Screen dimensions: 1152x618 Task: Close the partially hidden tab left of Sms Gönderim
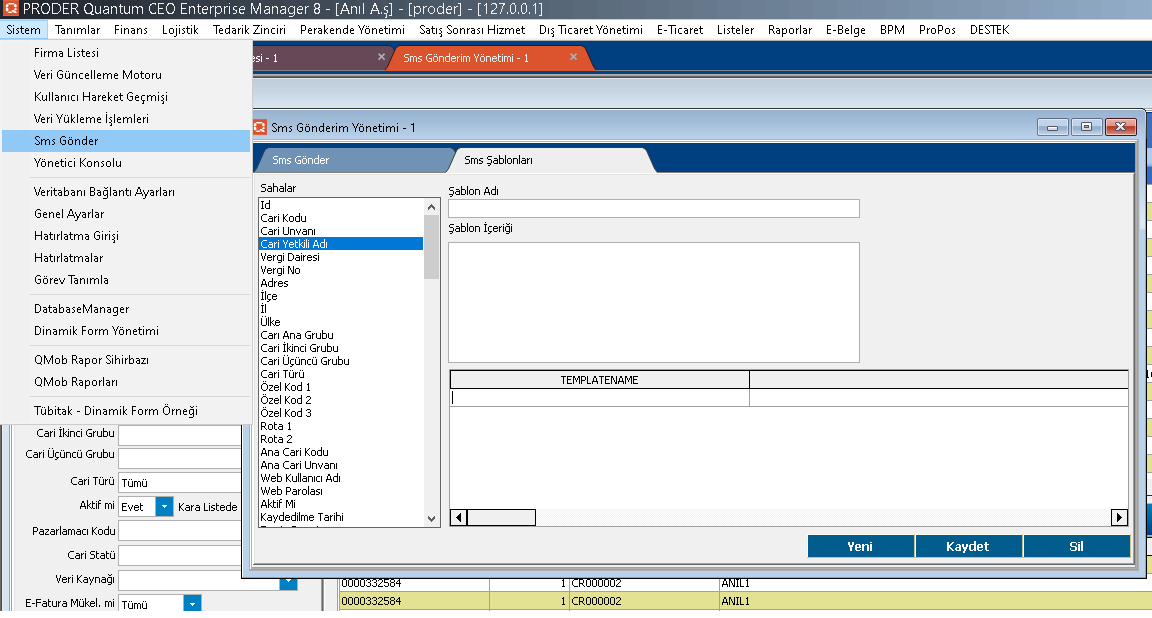(381, 57)
